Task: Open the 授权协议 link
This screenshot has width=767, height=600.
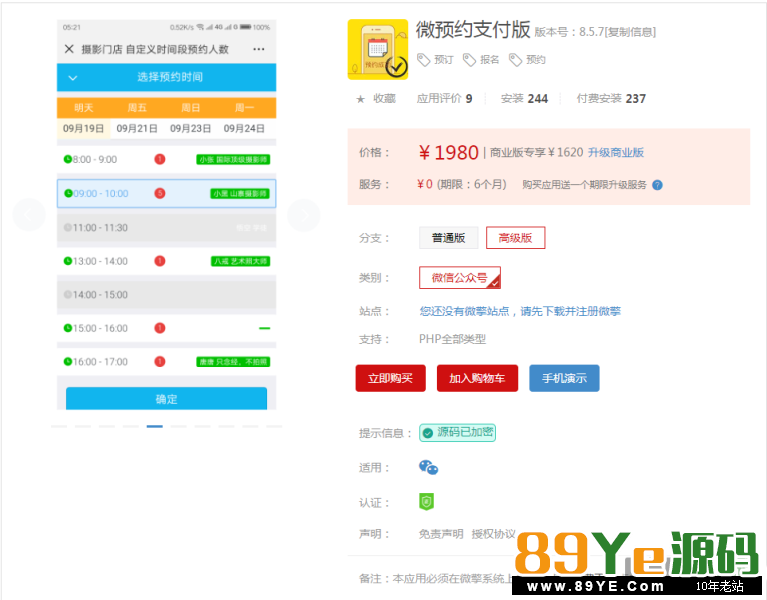Action: point(493,534)
